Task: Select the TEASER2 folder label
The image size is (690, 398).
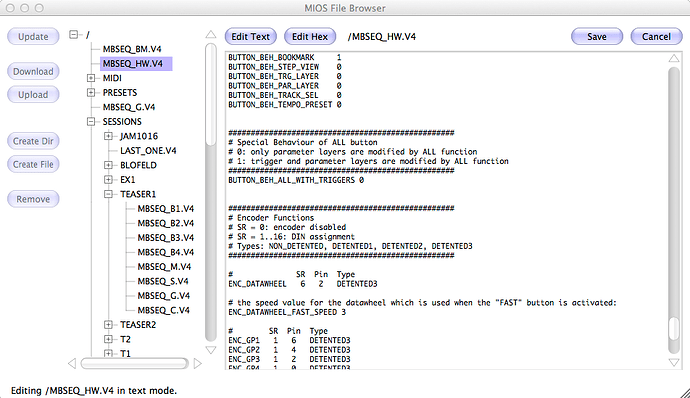Action: pyautogui.click(x=138, y=324)
